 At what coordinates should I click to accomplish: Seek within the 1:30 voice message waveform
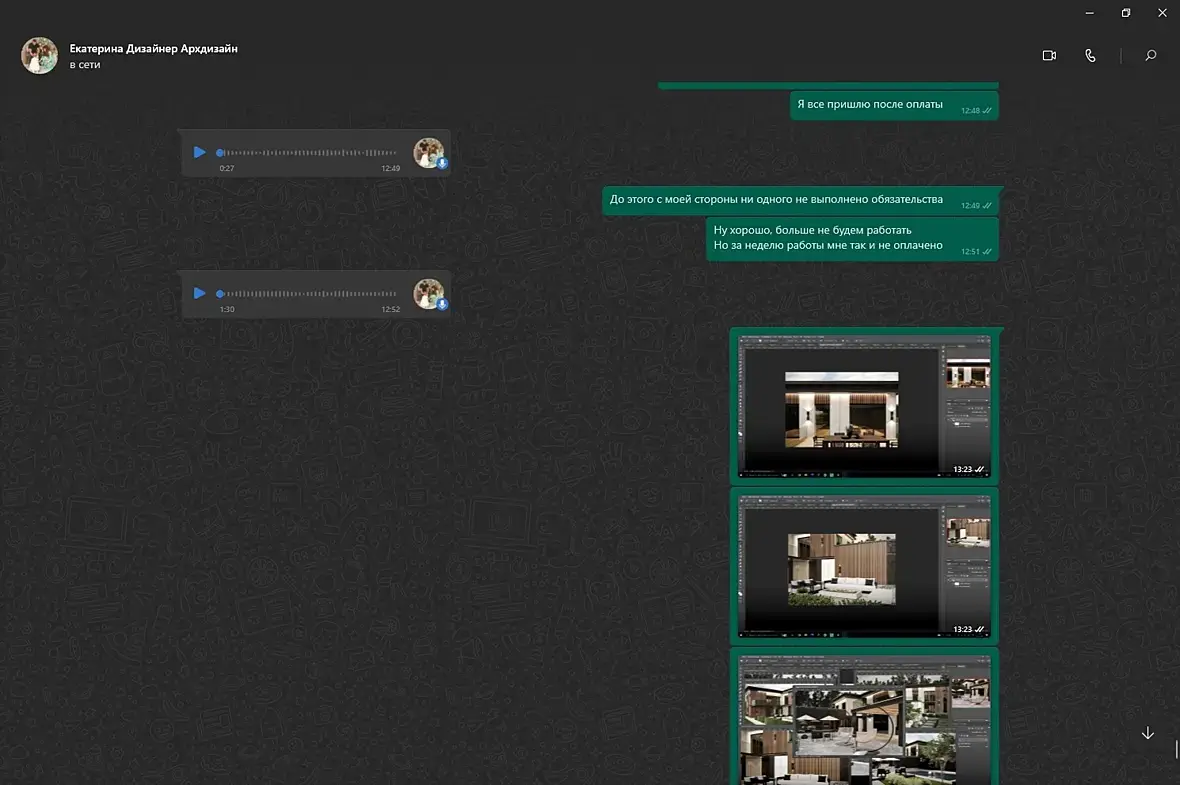(x=307, y=294)
